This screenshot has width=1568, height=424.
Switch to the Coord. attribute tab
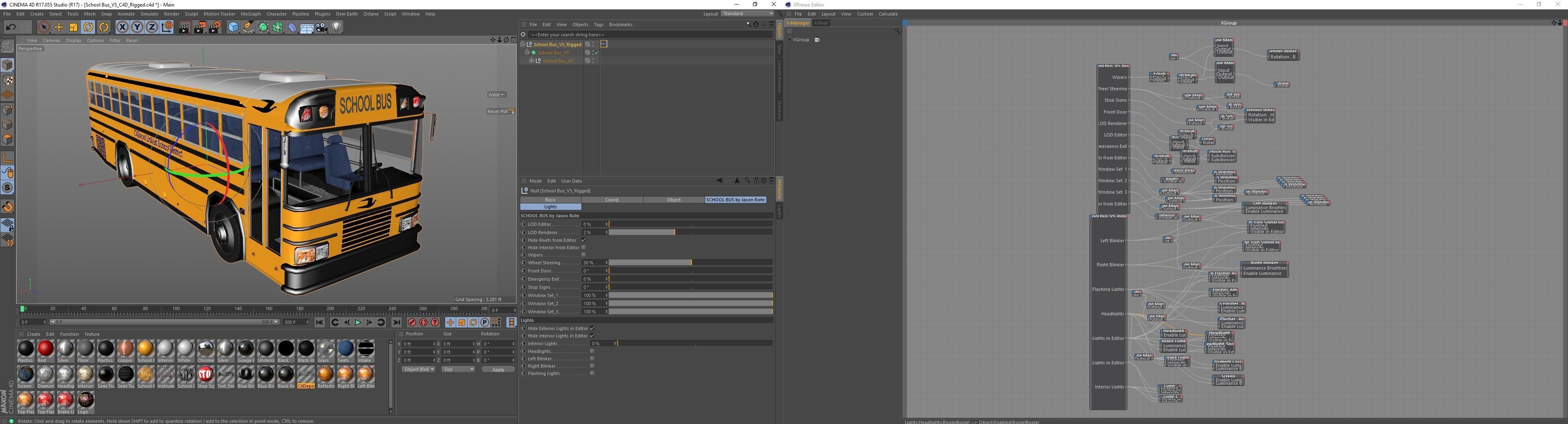tap(612, 200)
